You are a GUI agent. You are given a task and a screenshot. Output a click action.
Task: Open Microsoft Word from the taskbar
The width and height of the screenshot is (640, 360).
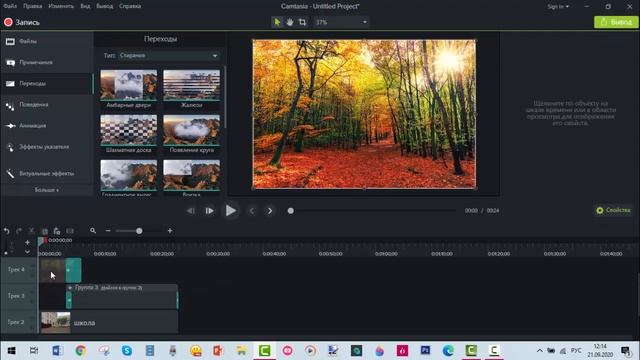coord(57,351)
